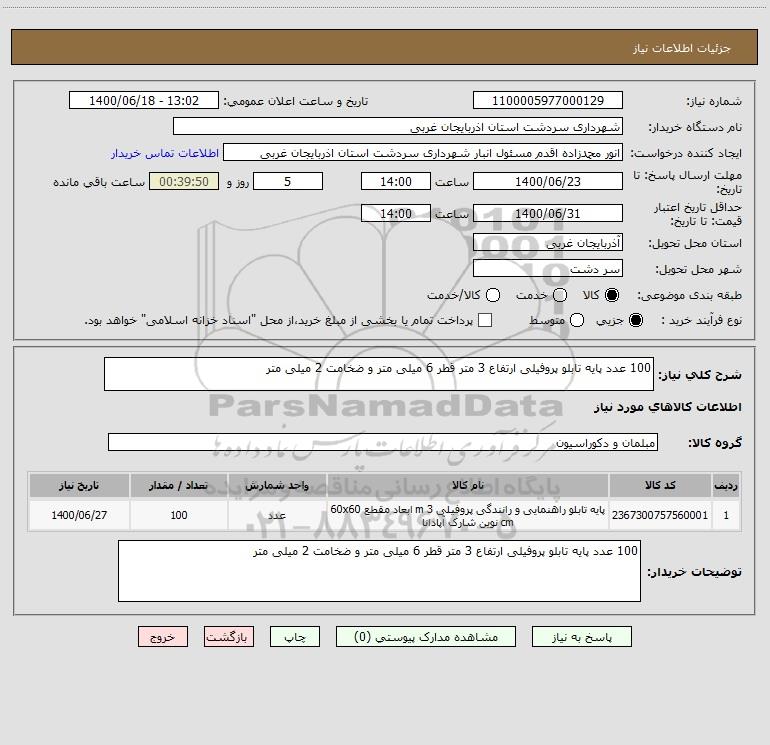Click the پاسخ به نیاز button
Image resolution: width=770 pixels, height=745 pixels.
point(581,637)
